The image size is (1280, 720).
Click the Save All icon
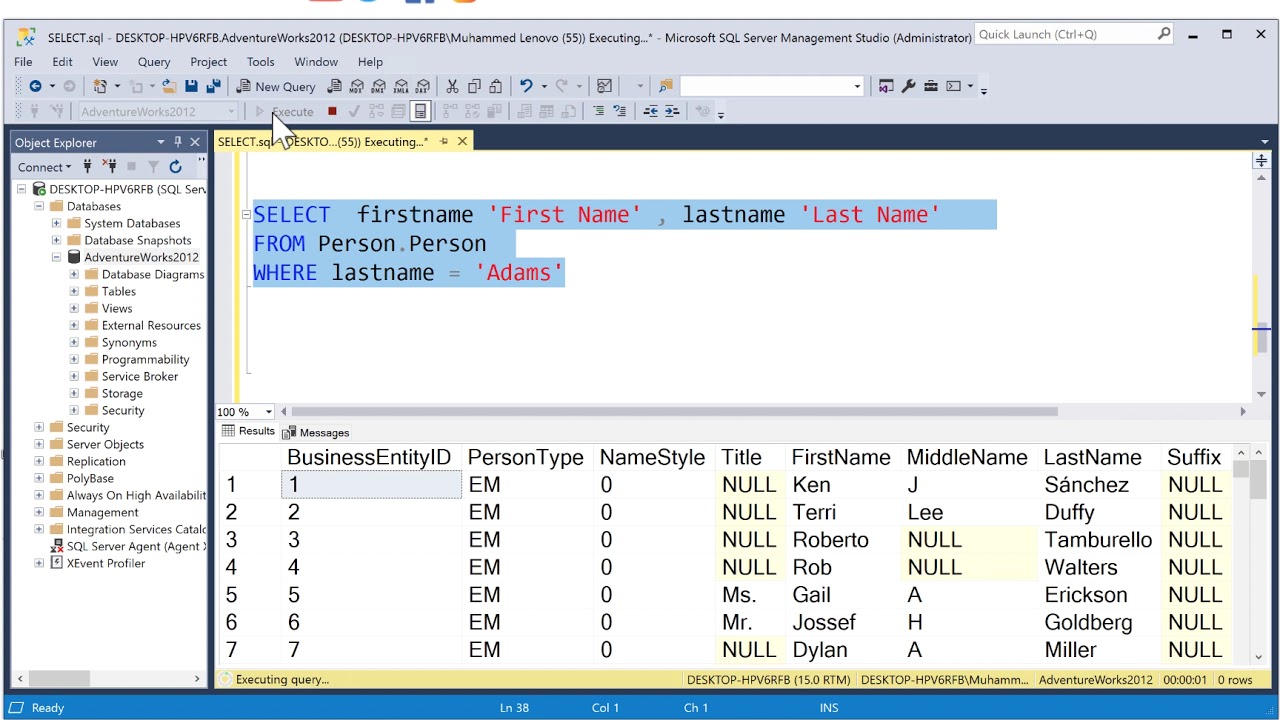click(213, 86)
